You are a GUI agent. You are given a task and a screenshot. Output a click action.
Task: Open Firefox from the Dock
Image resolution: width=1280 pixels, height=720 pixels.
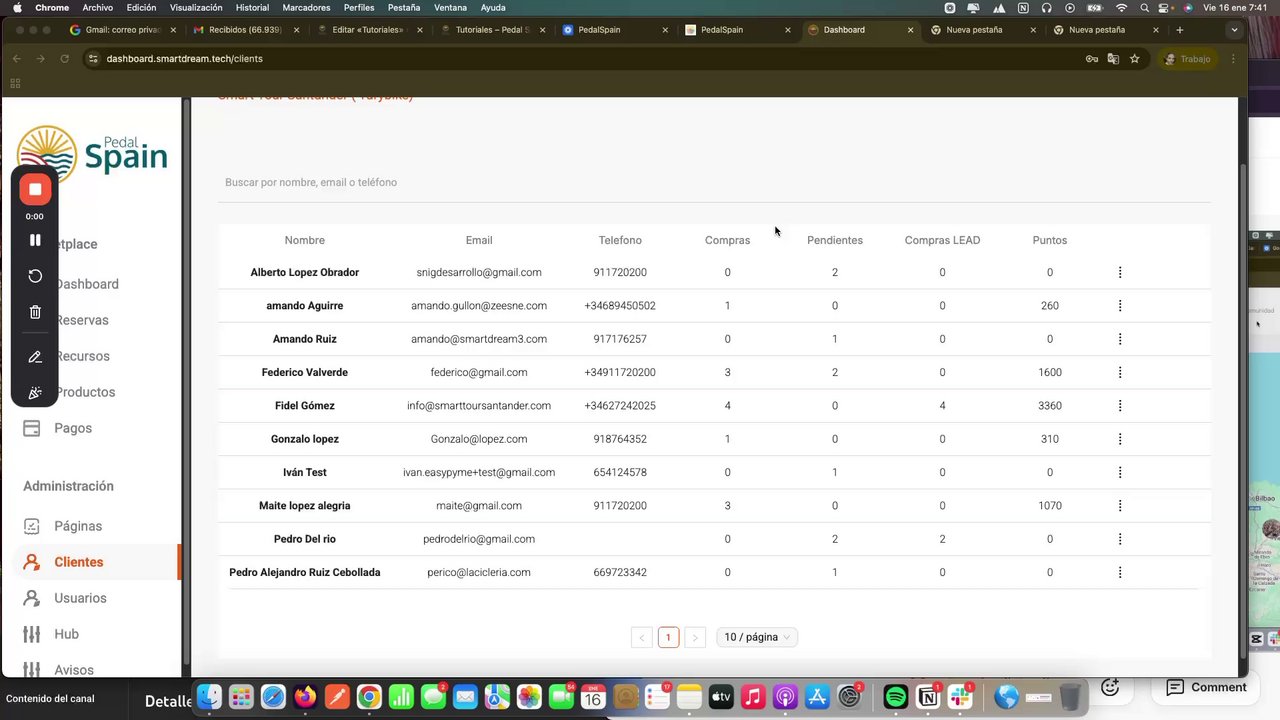point(305,697)
